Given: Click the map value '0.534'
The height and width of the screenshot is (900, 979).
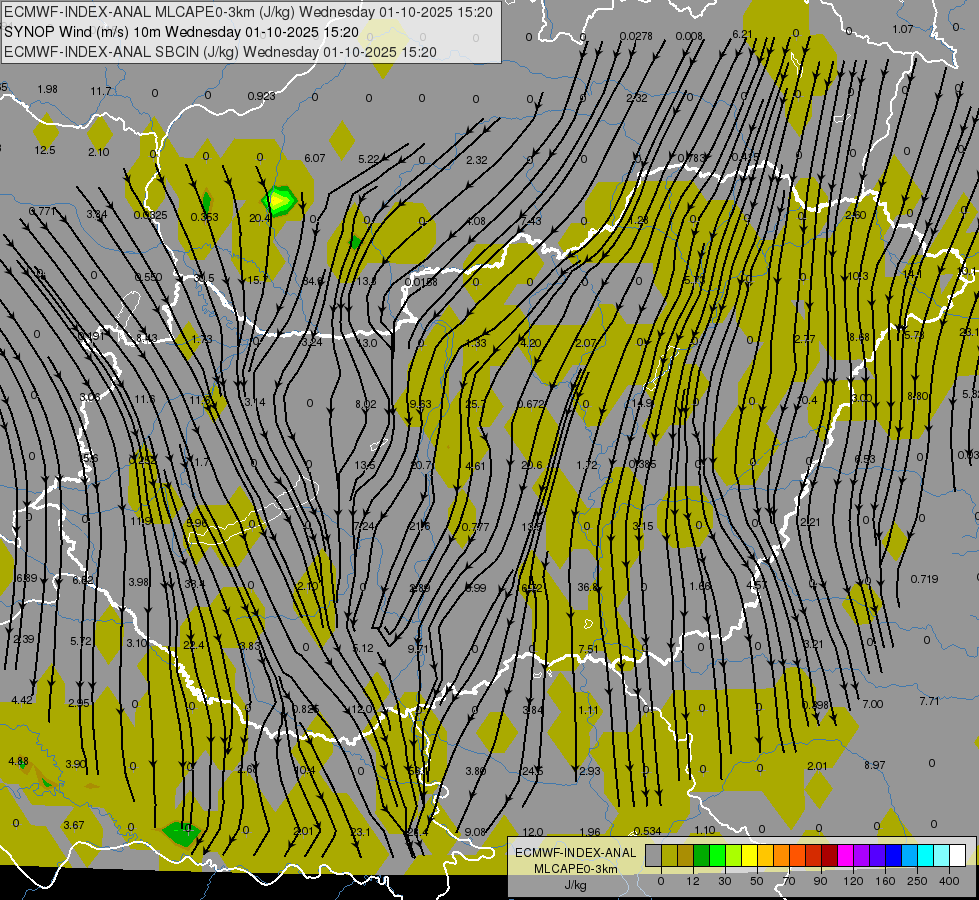Looking at the screenshot, I should coord(647,831).
